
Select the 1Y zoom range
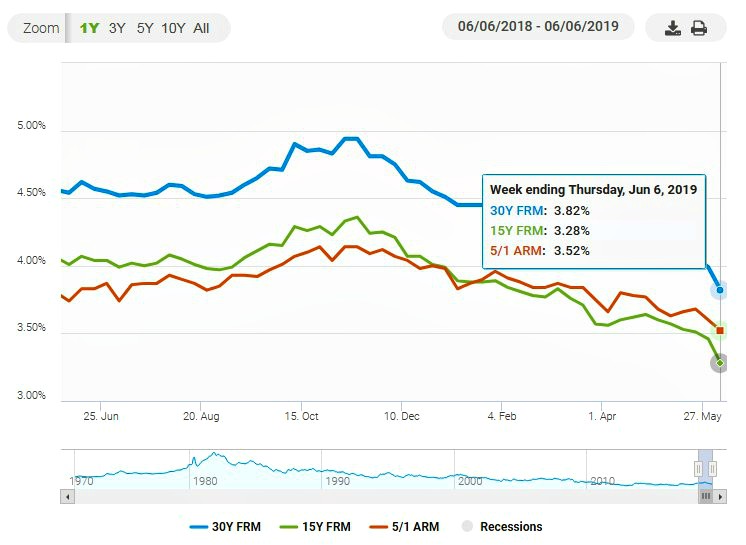89,28
